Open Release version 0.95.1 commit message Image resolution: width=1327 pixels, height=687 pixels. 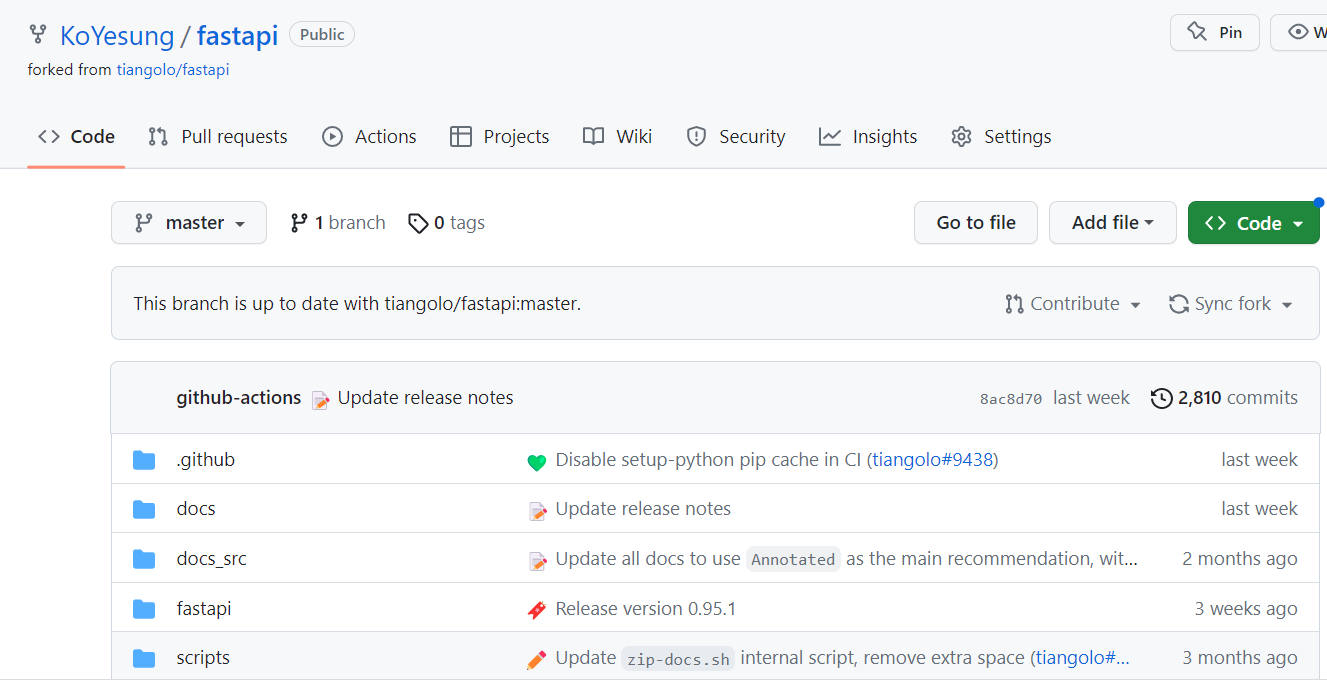(x=646, y=609)
